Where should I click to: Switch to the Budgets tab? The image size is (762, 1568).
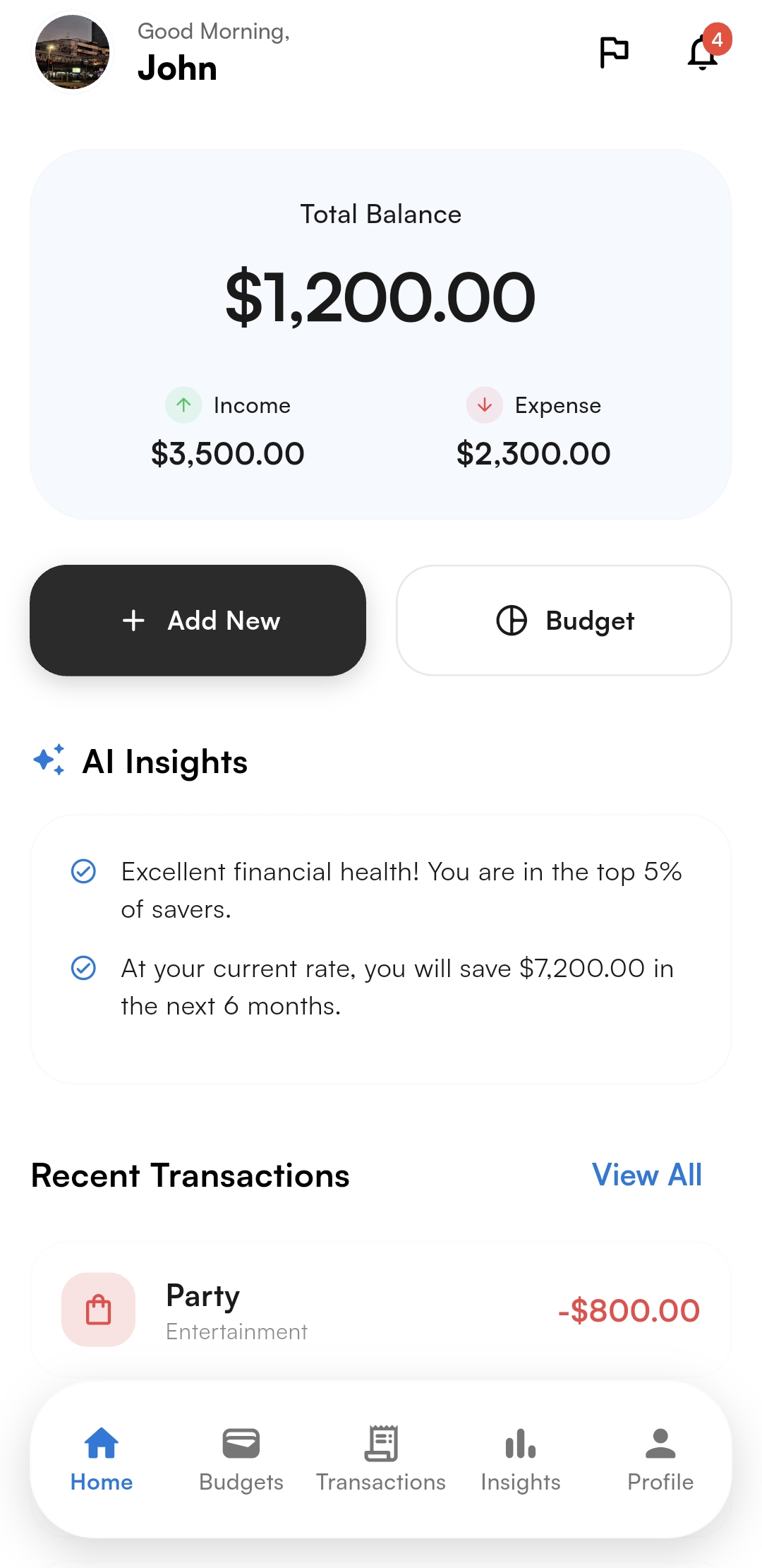pyautogui.click(x=241, y=1459)
